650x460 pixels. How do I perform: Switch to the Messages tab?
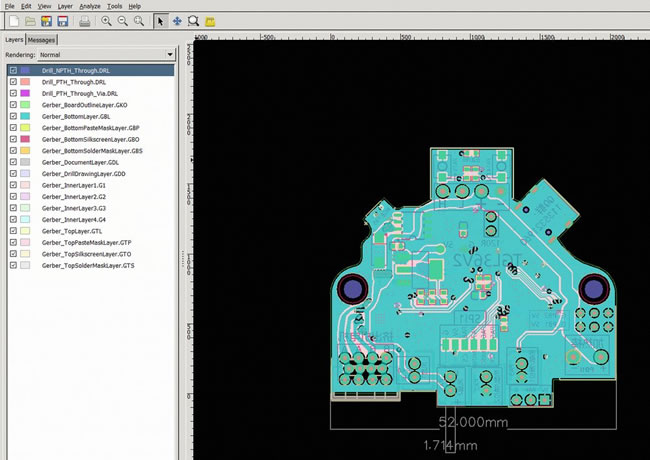42,40
